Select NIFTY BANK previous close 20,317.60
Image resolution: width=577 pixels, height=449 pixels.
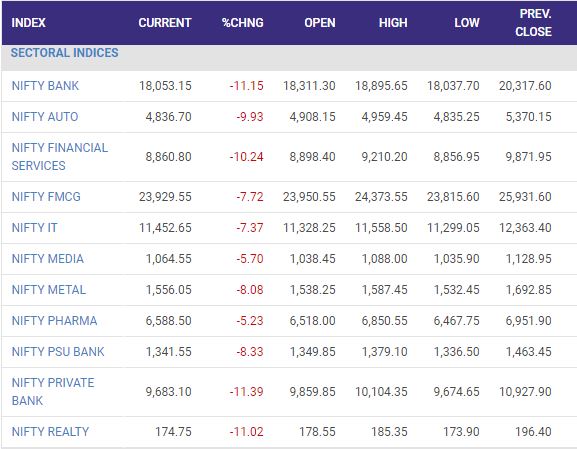pos(525,86)
